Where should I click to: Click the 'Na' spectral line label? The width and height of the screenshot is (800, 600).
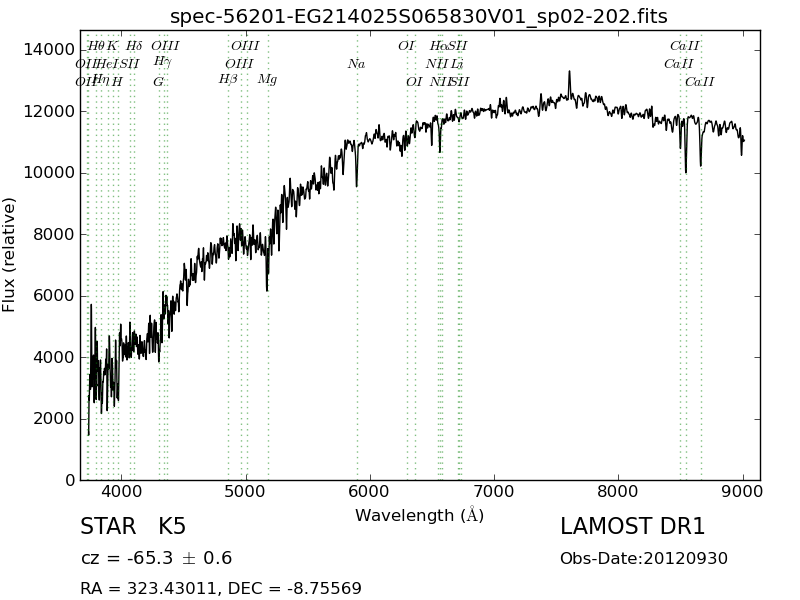click(x=357, y=64)
